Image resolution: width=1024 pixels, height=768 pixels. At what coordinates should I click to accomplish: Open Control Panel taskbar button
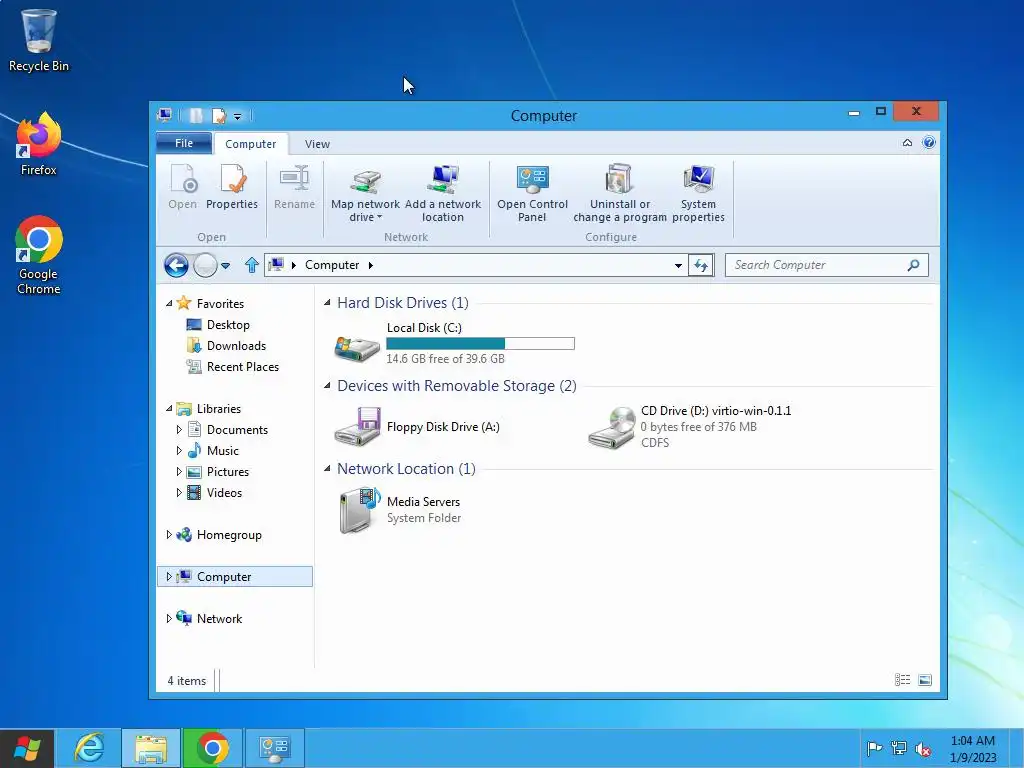click(274, 748)
